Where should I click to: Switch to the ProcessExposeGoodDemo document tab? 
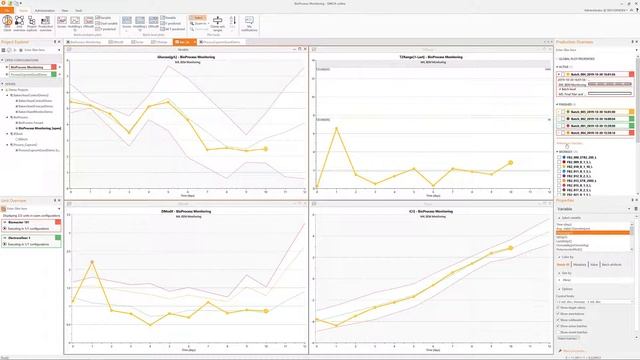tap(220, 42)
